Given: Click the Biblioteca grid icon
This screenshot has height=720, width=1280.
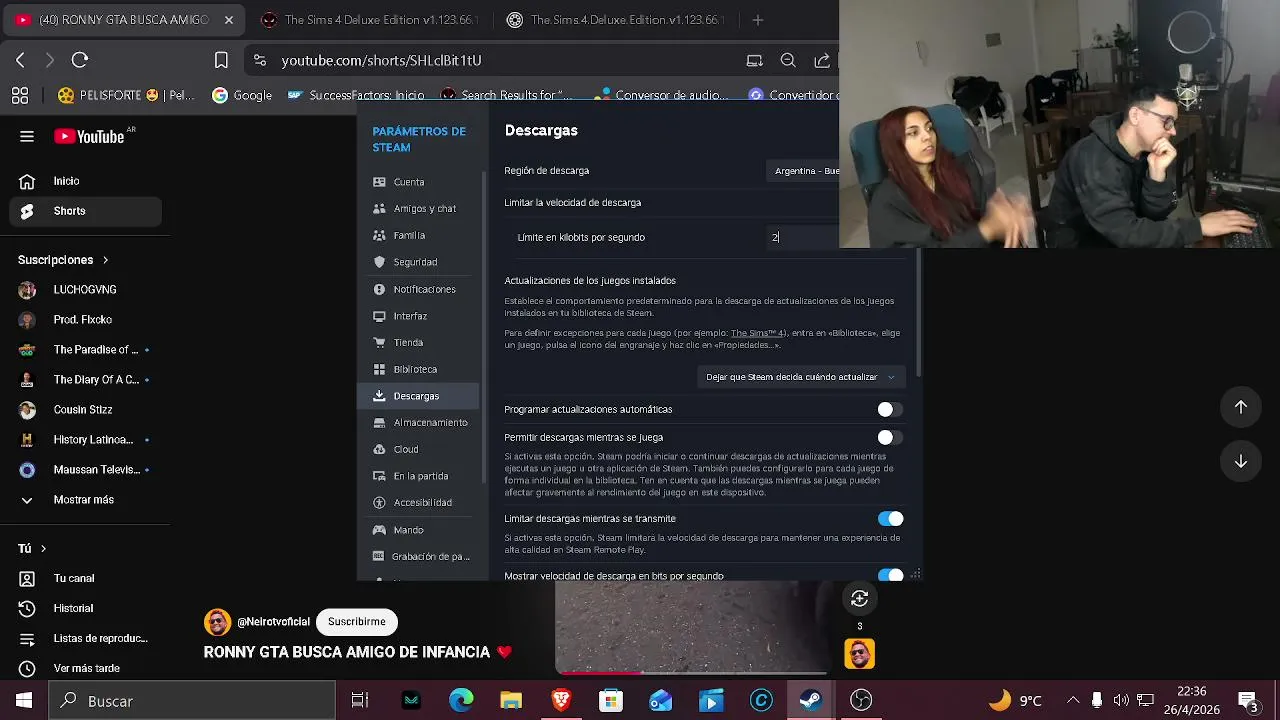Looking at the screenshot, I should [x=379, y=369].
